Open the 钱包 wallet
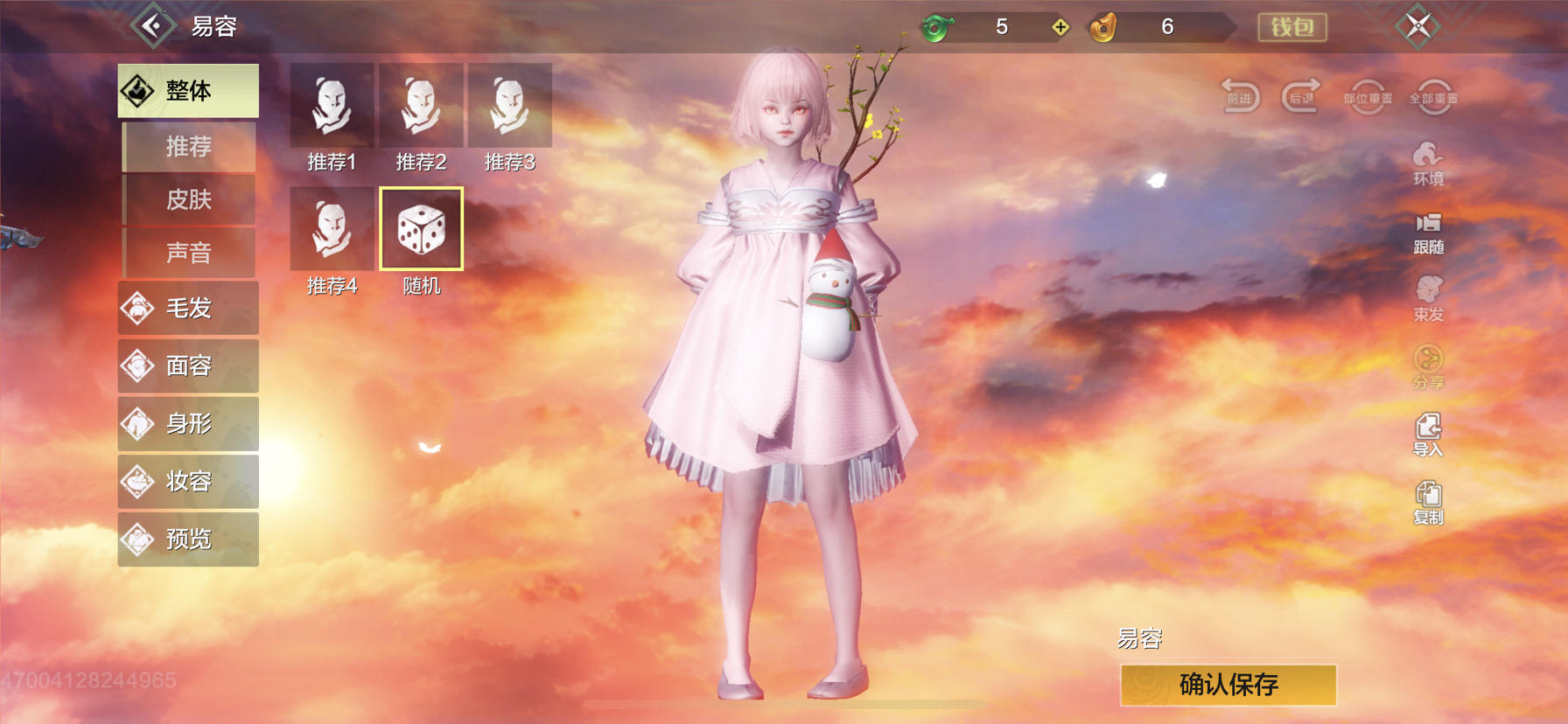 (x=1292, y=27)
